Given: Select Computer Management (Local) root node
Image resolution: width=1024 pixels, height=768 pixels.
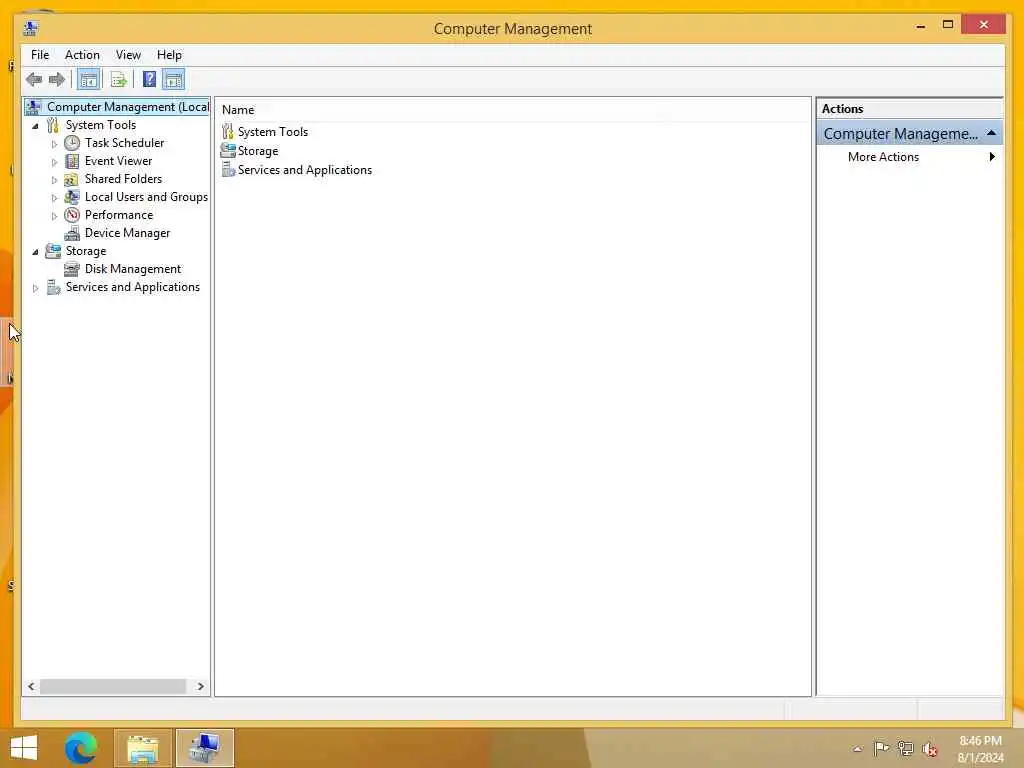Looking at the screenshot, I should [x=117, y=106].
